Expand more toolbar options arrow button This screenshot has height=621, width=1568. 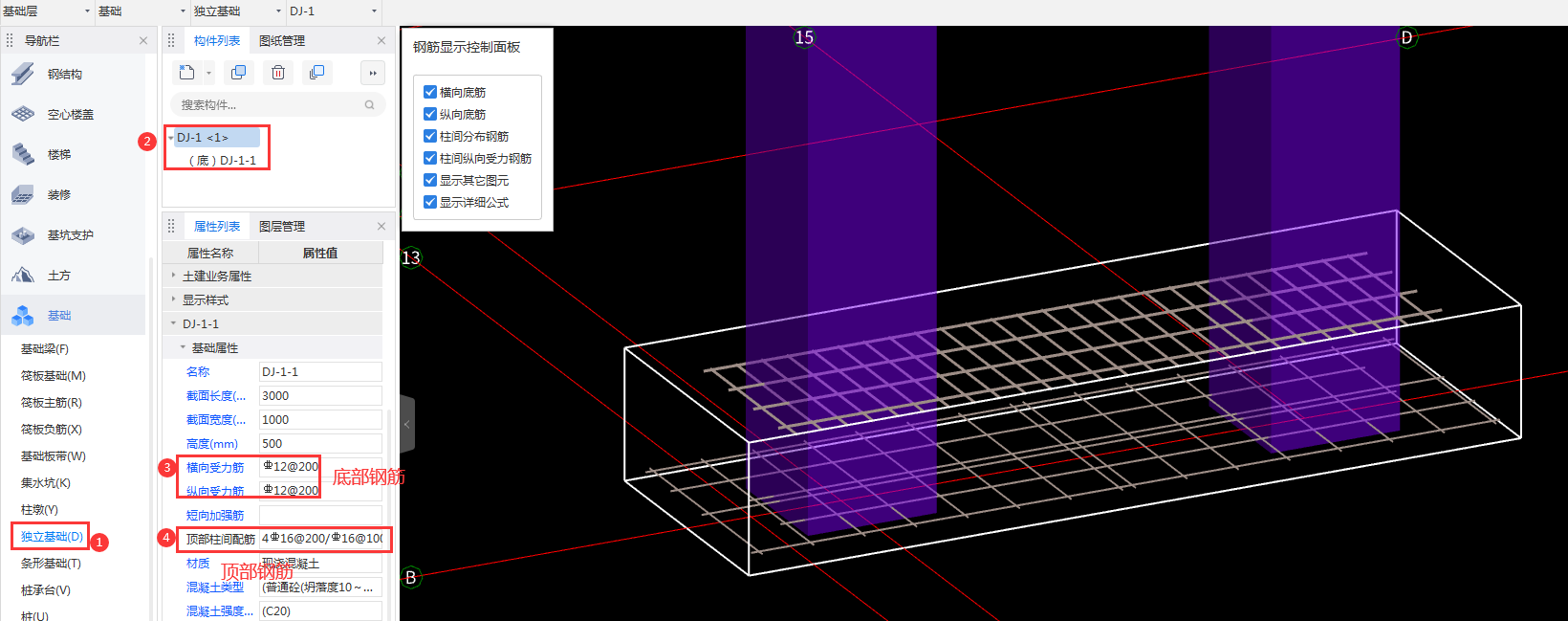[x=373, y=72]
